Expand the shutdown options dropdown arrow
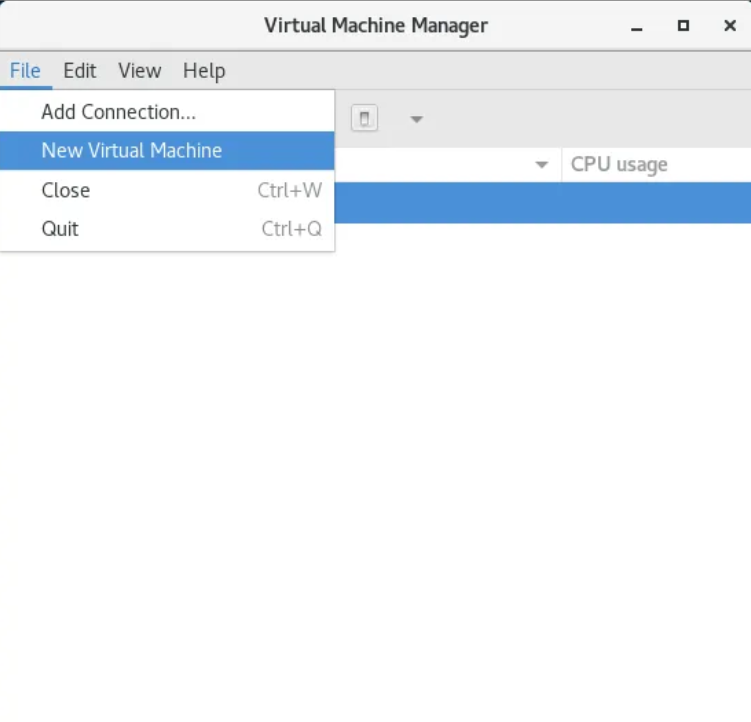 click(x=416, y=119)
